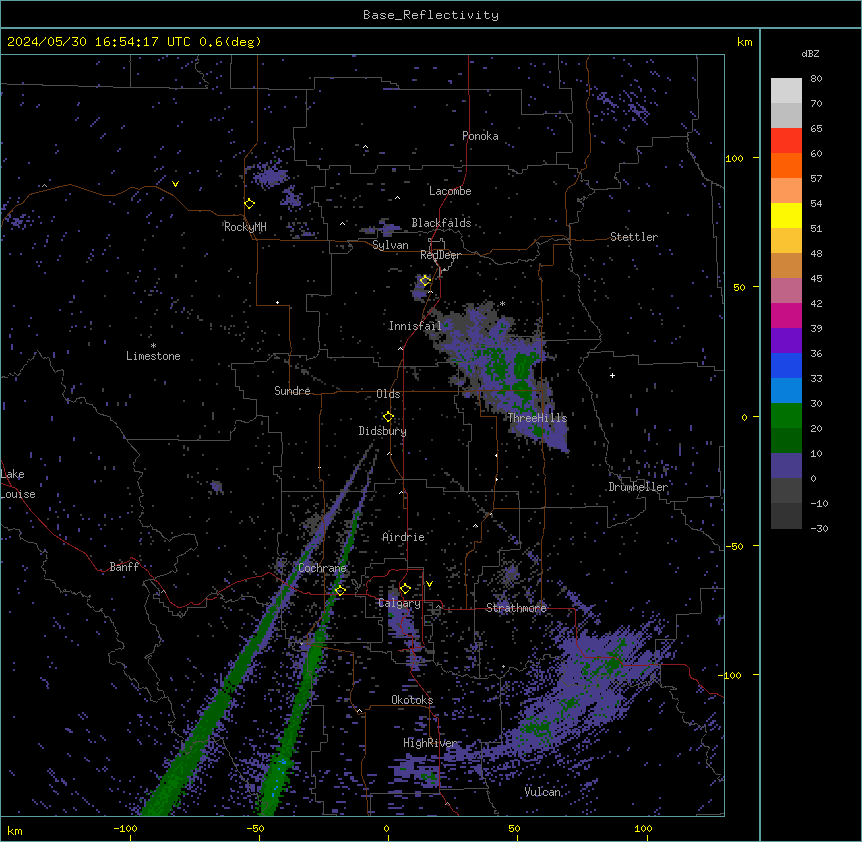This screenshot has width=862, height=842.
Task: Click the Drumheller label
Action: pos(638,487)
